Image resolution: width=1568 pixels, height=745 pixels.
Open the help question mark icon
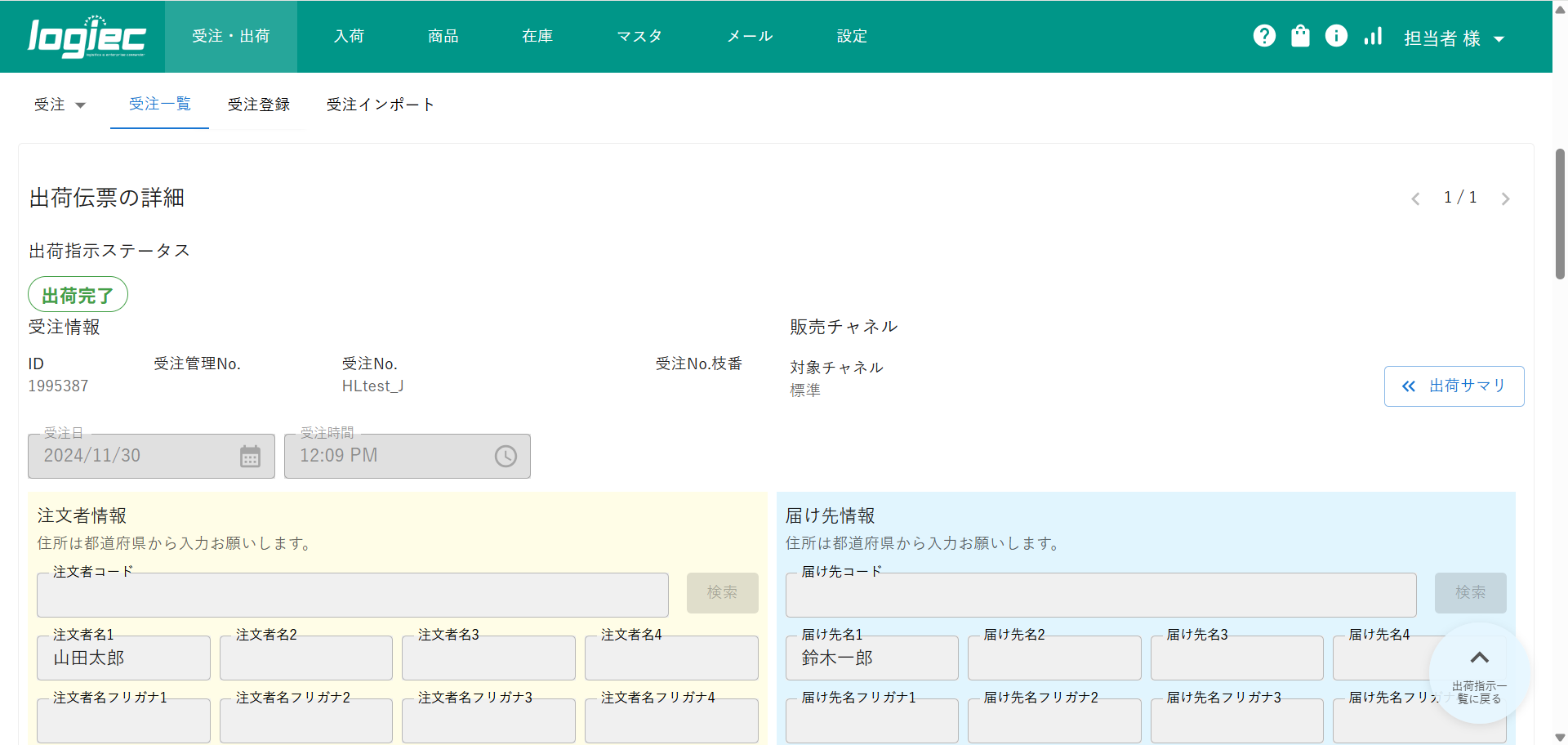point(1264,36)
